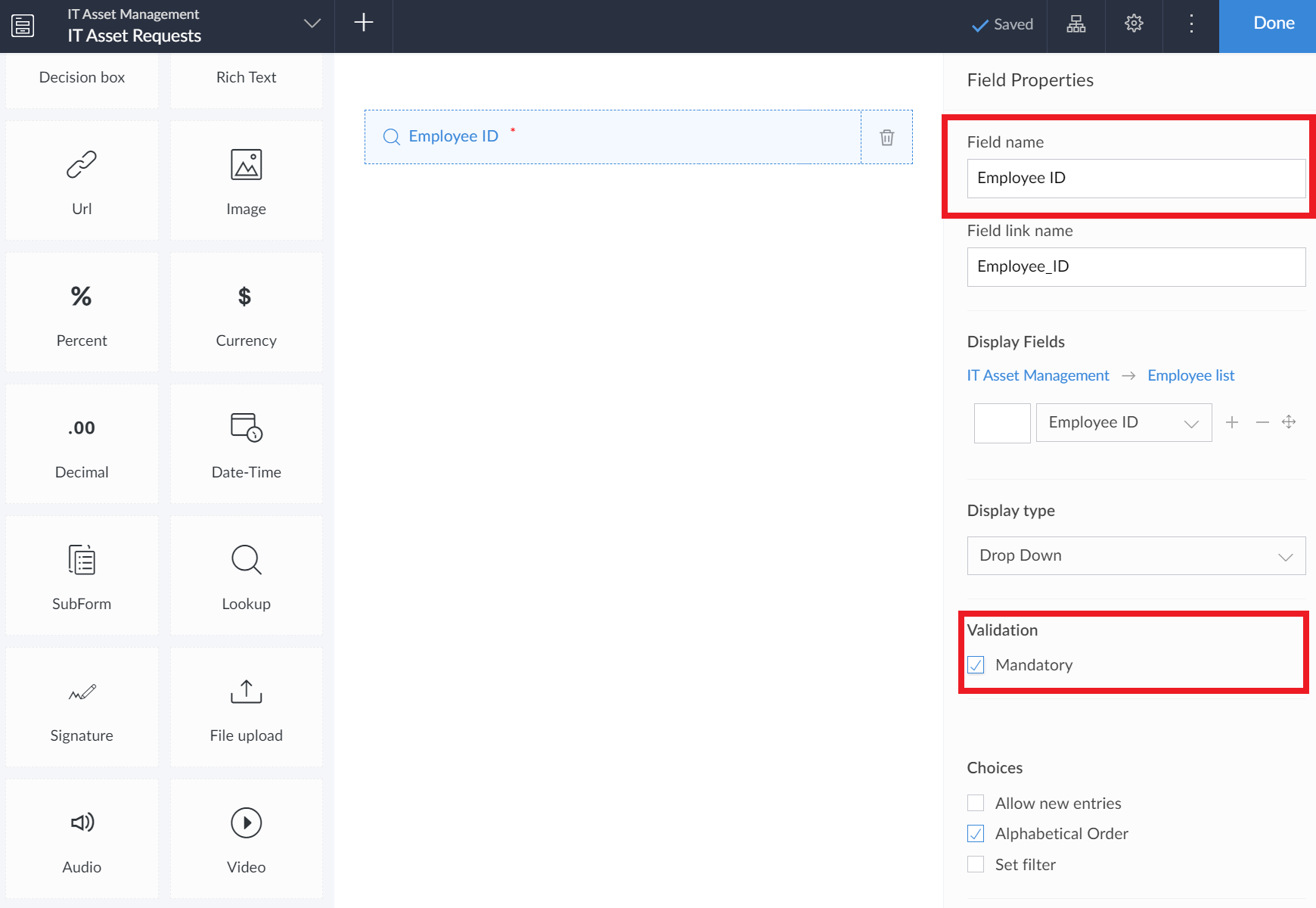
Task: Click the Saved status indicator
Action: pyautogui.click(x=1002, y=24)
